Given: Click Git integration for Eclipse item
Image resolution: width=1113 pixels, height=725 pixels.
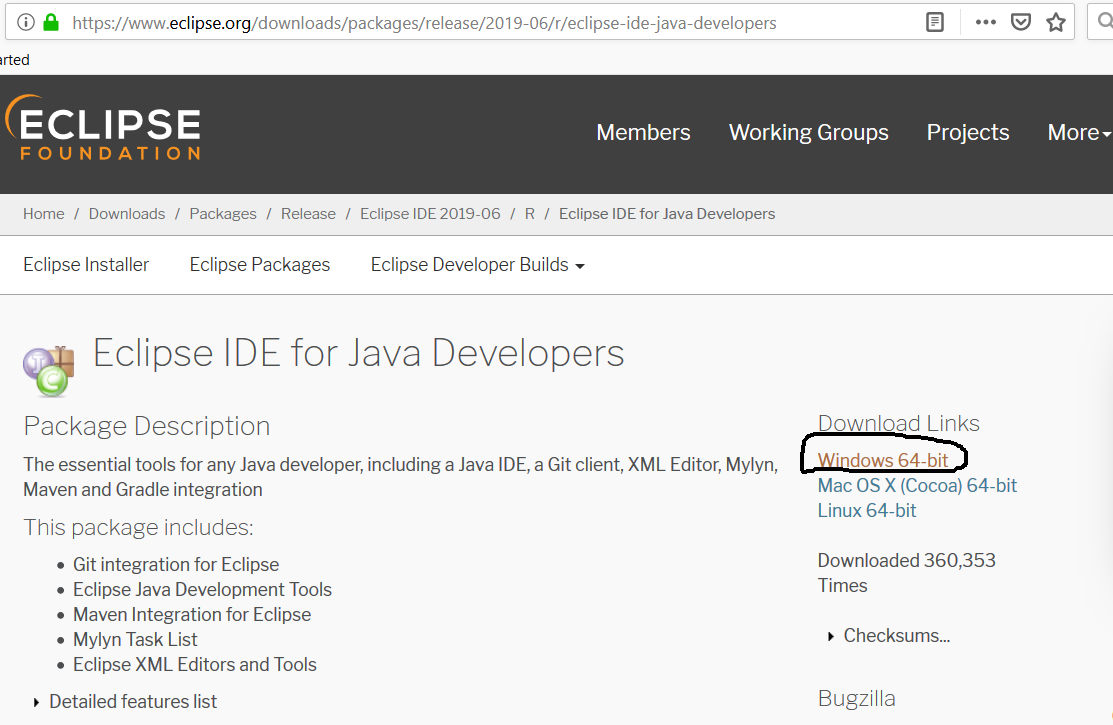Looking at the screenshot, I should (x=176, y=565).
